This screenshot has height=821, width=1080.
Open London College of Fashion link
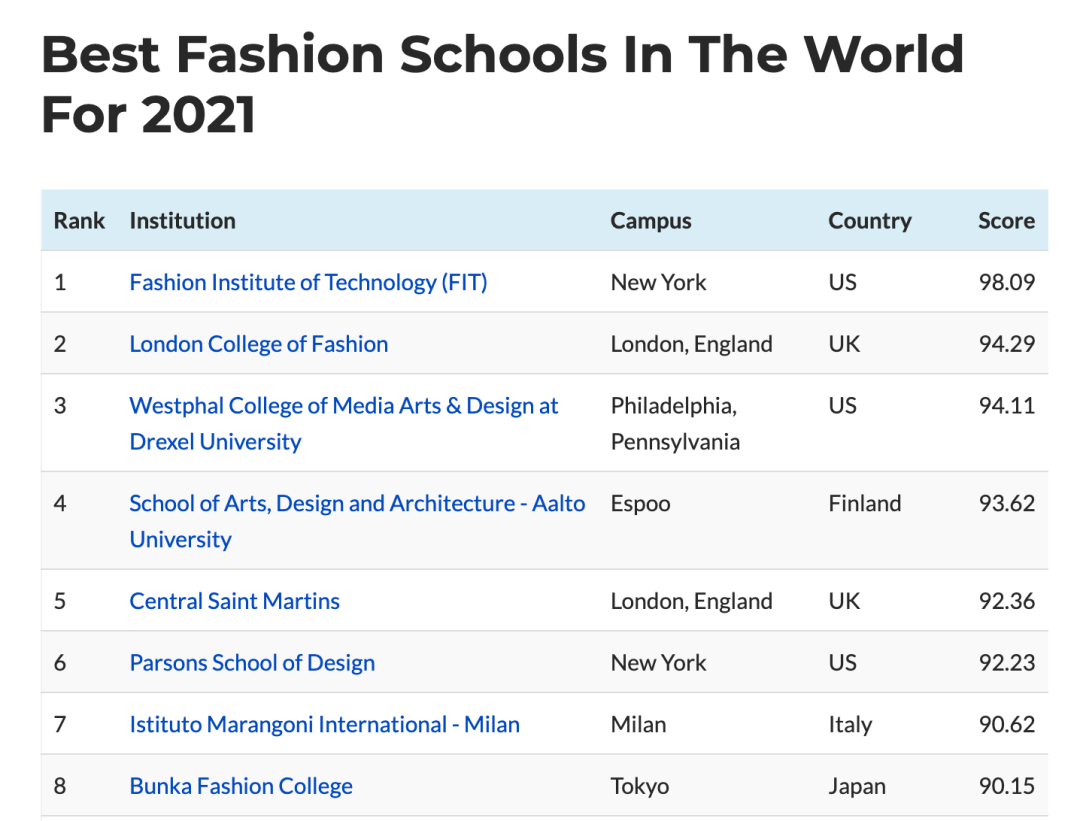[x=258, y=344]
